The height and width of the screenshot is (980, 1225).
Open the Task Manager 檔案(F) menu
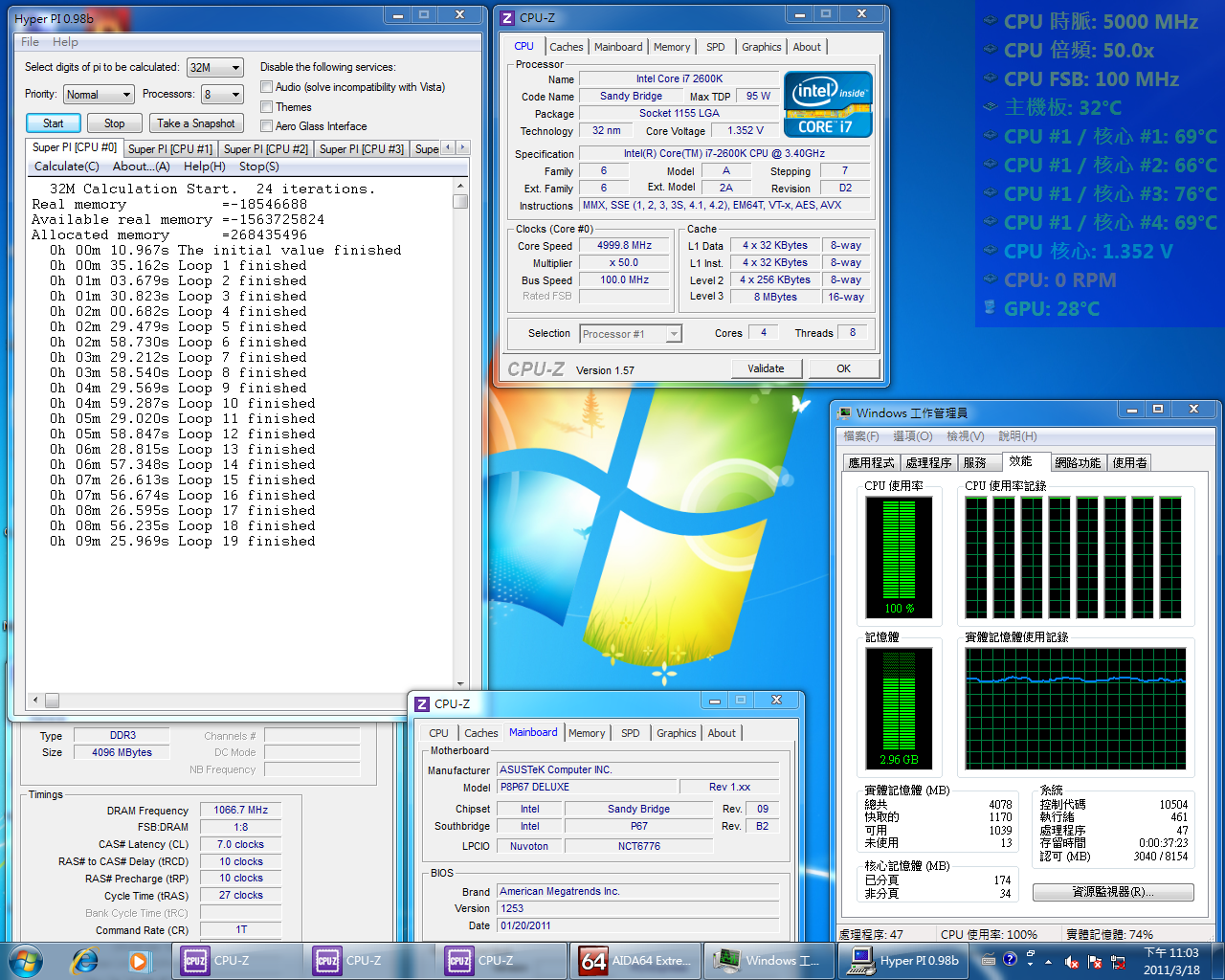pyautogui.click(x=861, y=436)
